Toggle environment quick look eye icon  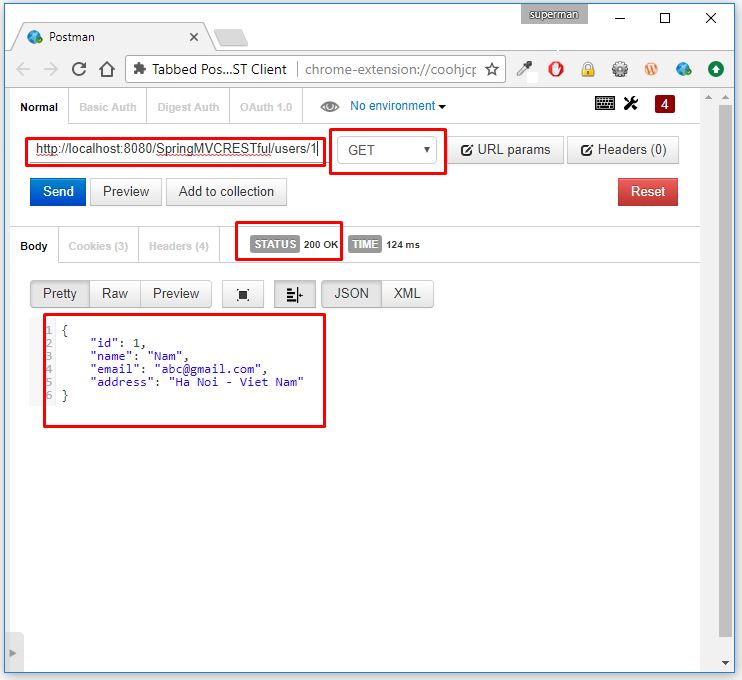point(329,106)
